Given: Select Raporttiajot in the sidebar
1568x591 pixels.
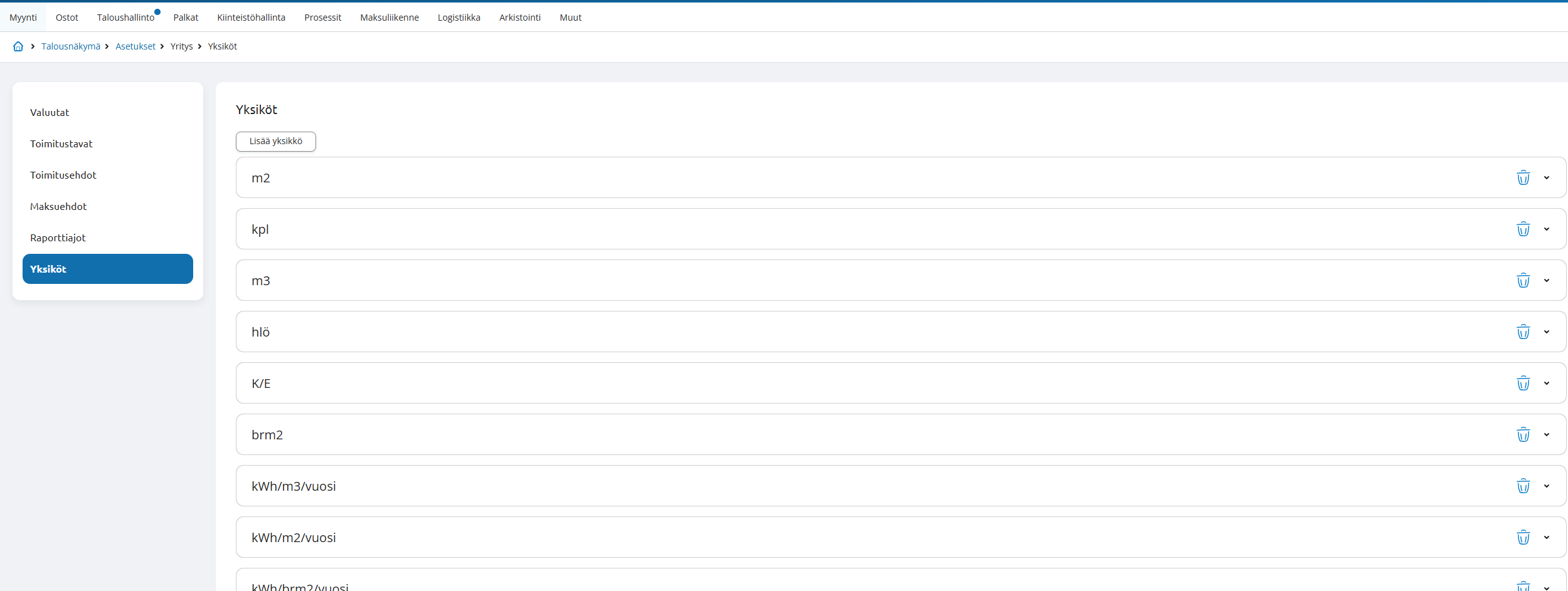Looking at the screenshot, I should pos(108,238).
